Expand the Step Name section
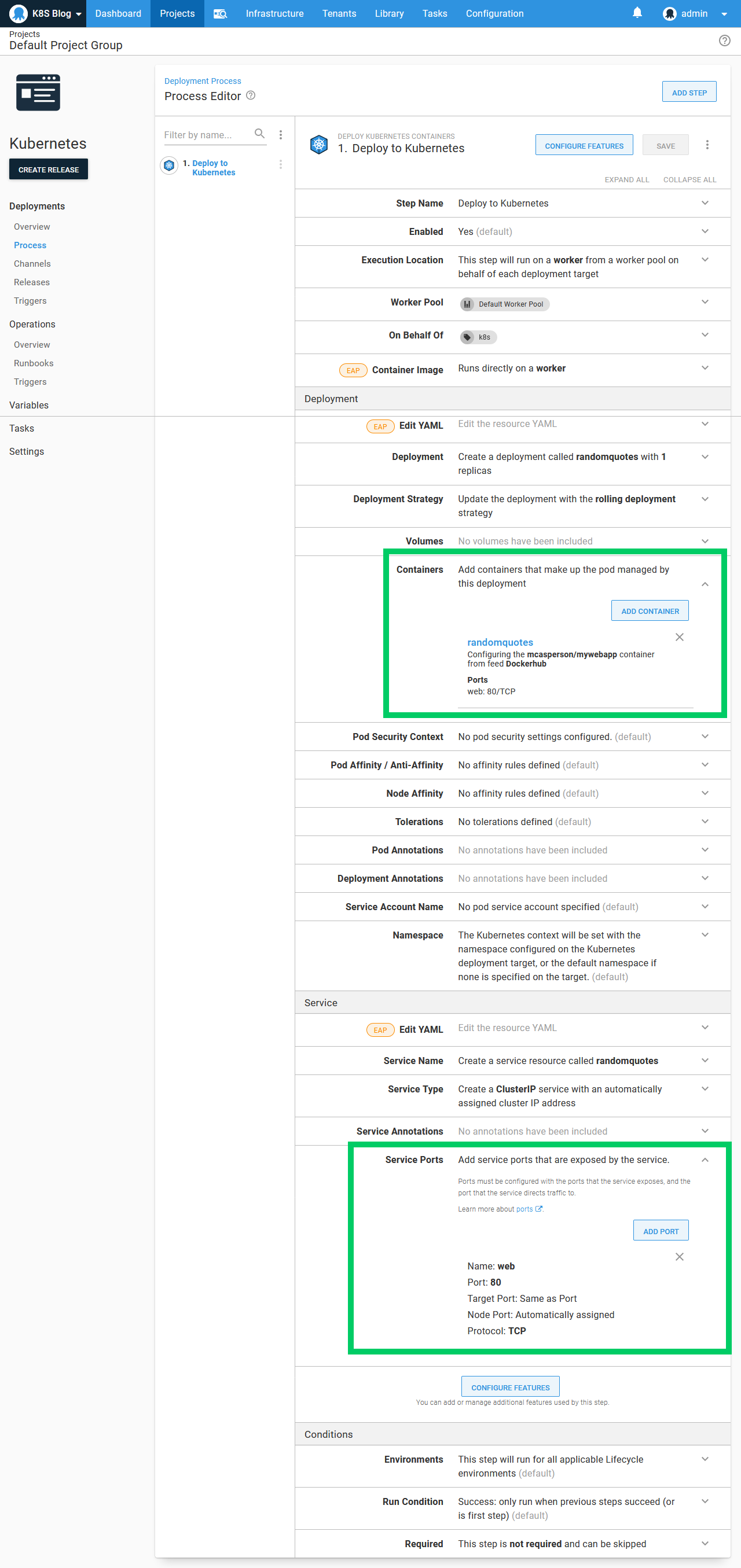This screenshot has width=741, height=1568. tap(705, 203)
